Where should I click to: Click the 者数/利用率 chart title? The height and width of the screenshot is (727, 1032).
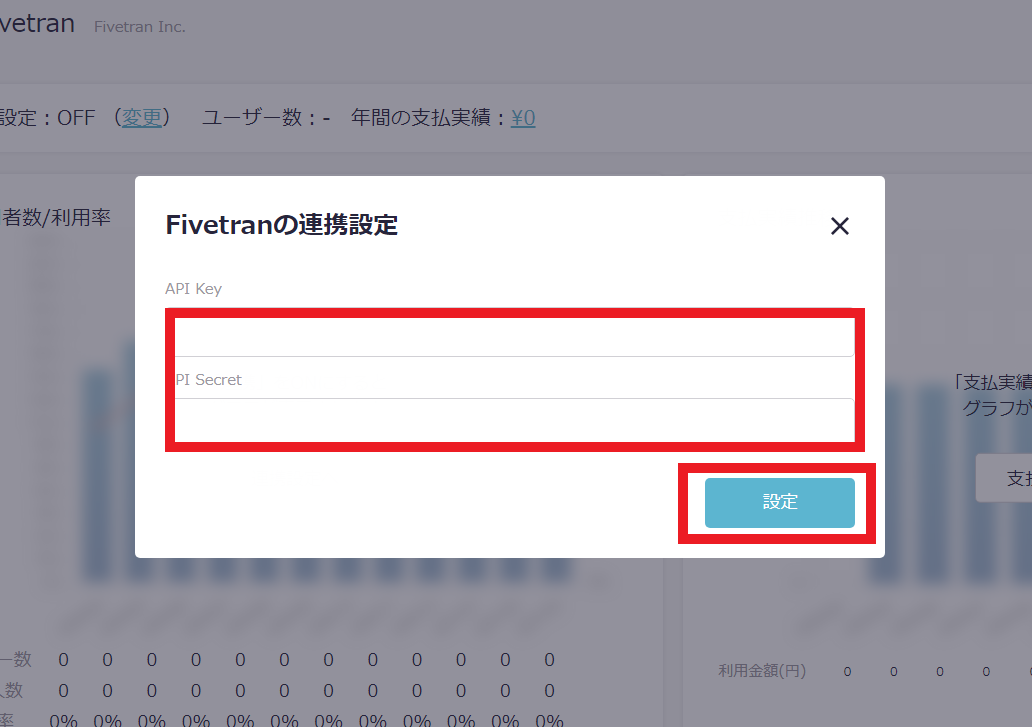coord(56,217)
